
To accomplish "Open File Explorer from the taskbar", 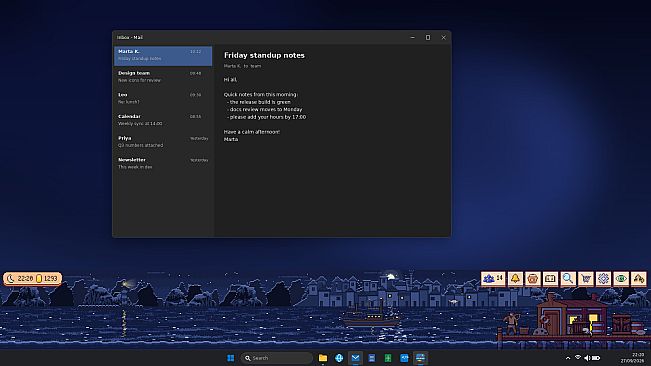I will 323,358.
